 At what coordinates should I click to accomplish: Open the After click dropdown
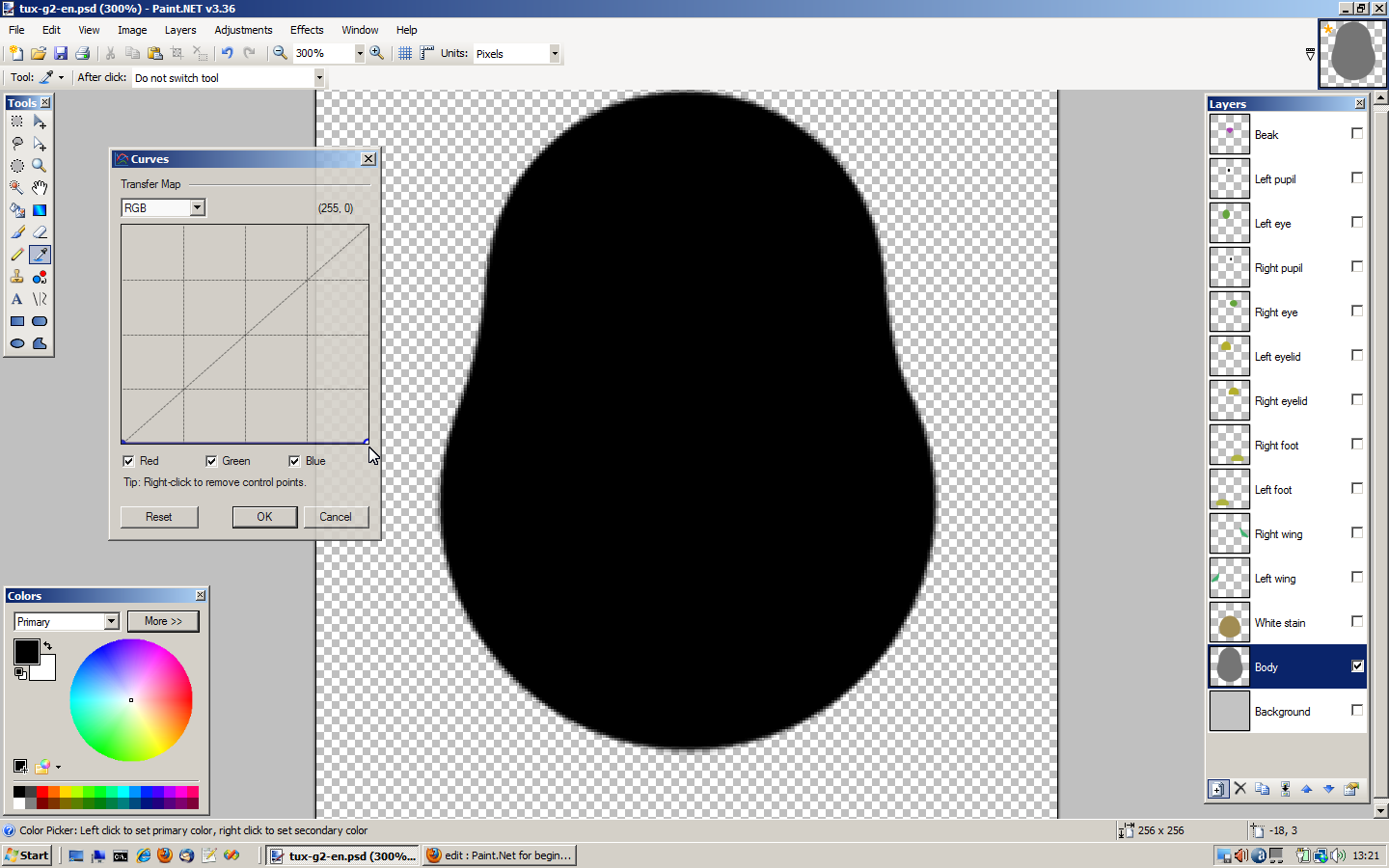click(319, 78)
